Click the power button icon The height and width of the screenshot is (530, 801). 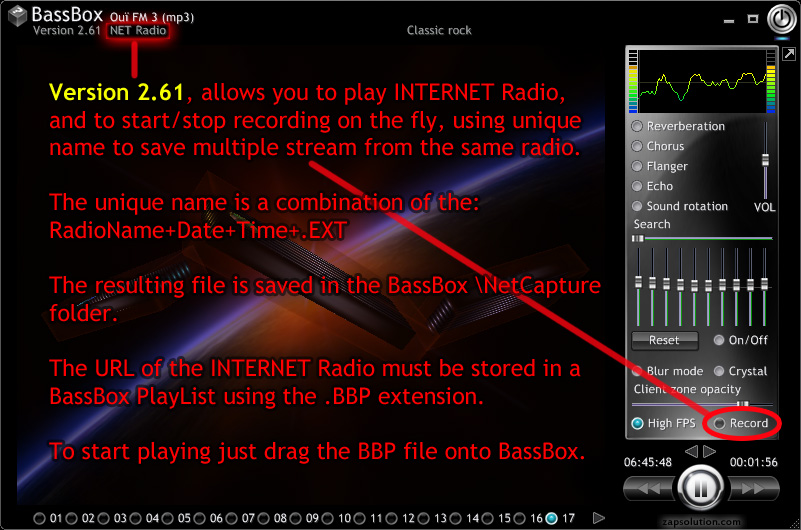click(x=782, y=19)
